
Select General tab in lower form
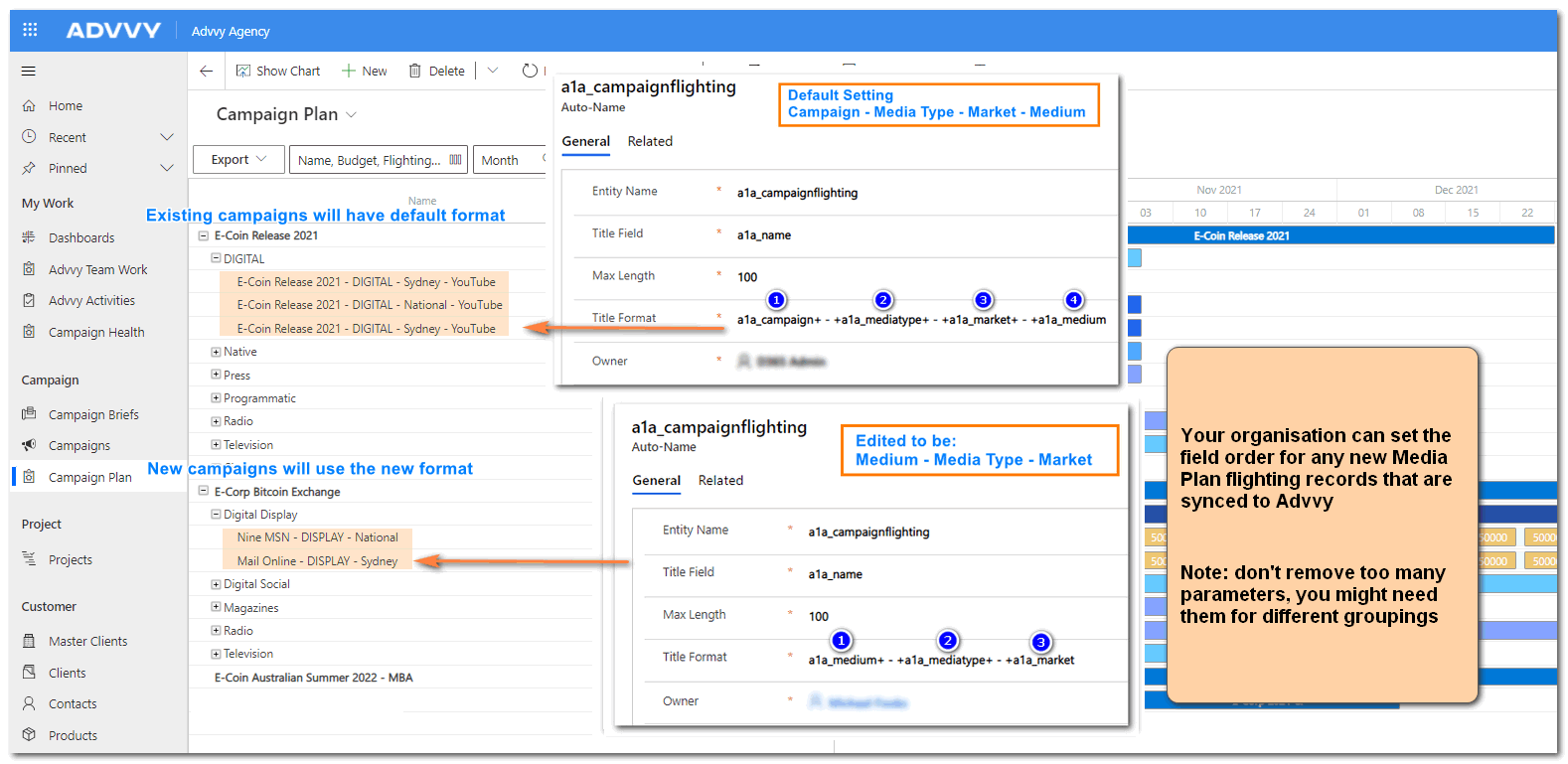tap(656, 480)
